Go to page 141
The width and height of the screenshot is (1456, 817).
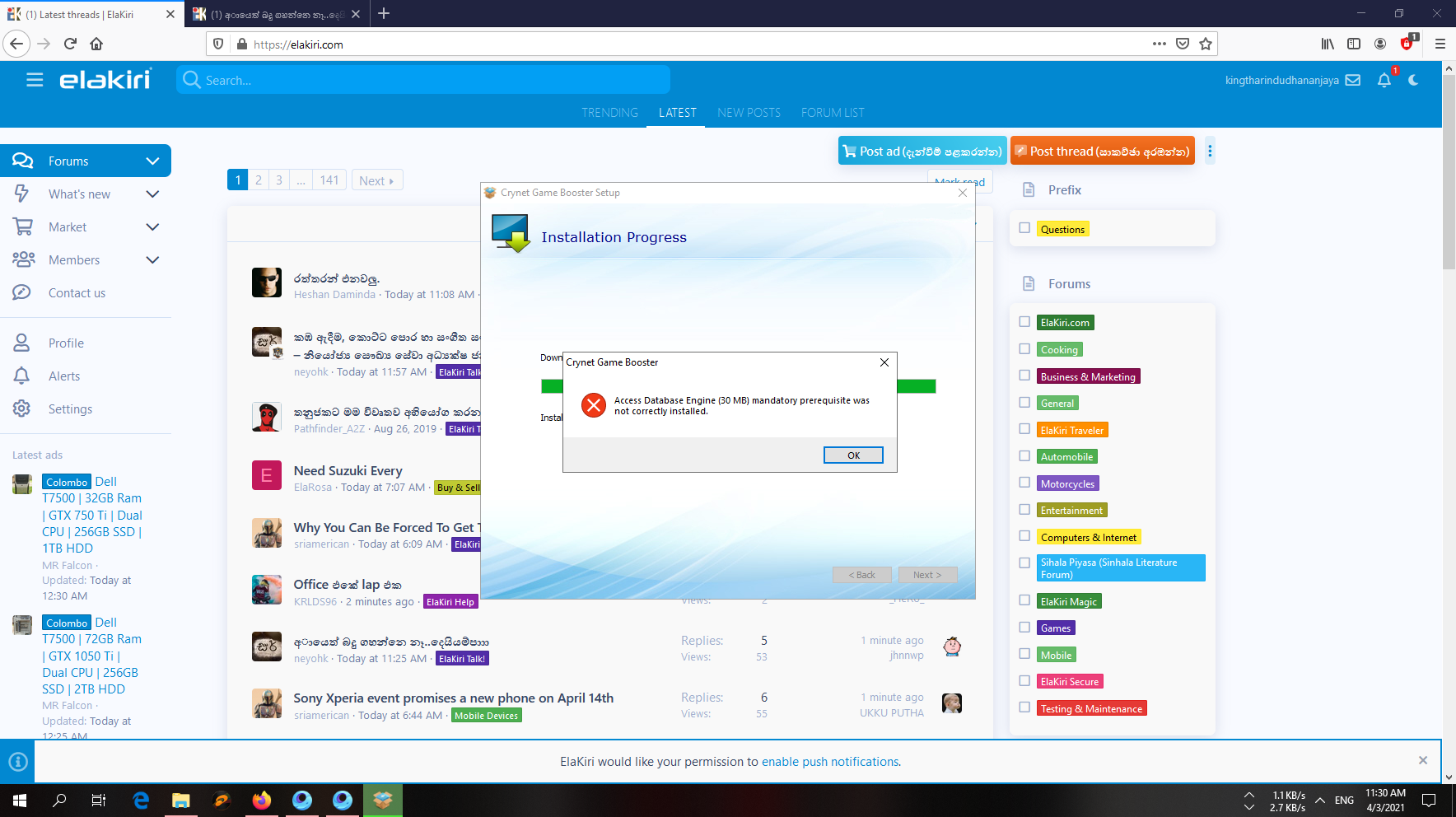329,180
